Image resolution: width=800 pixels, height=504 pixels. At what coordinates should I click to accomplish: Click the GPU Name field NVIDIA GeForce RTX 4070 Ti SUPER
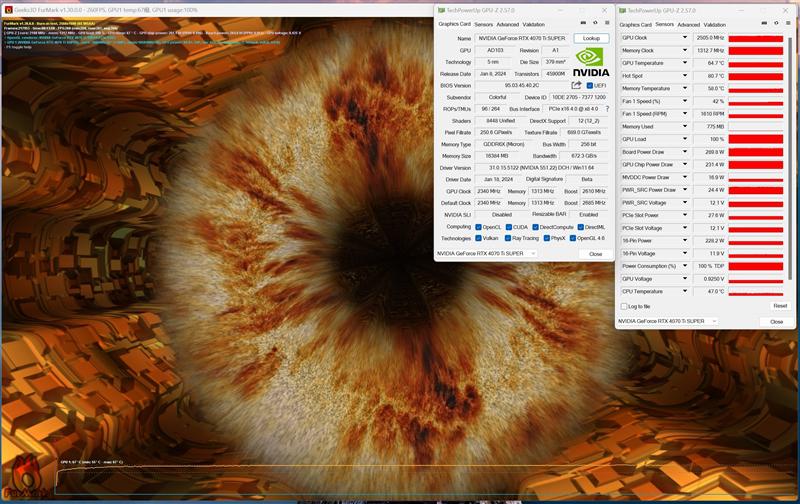[x=522, y=38]
